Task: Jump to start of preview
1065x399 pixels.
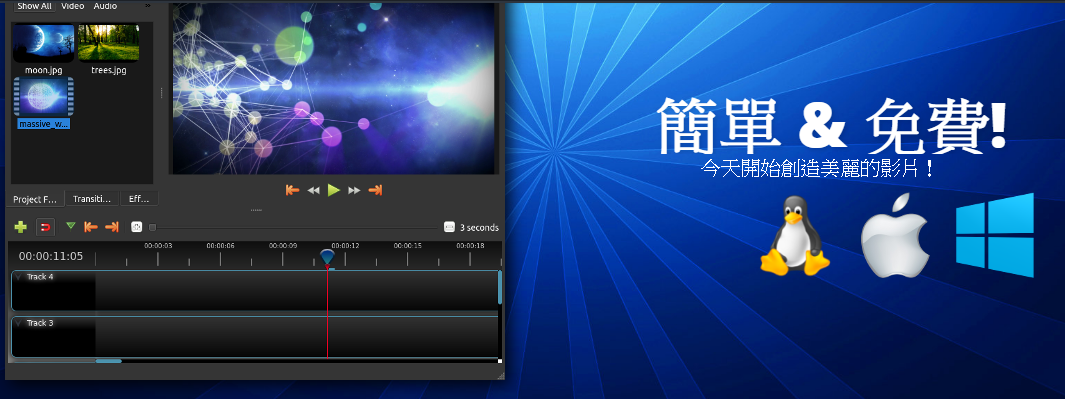Action: 293,190
